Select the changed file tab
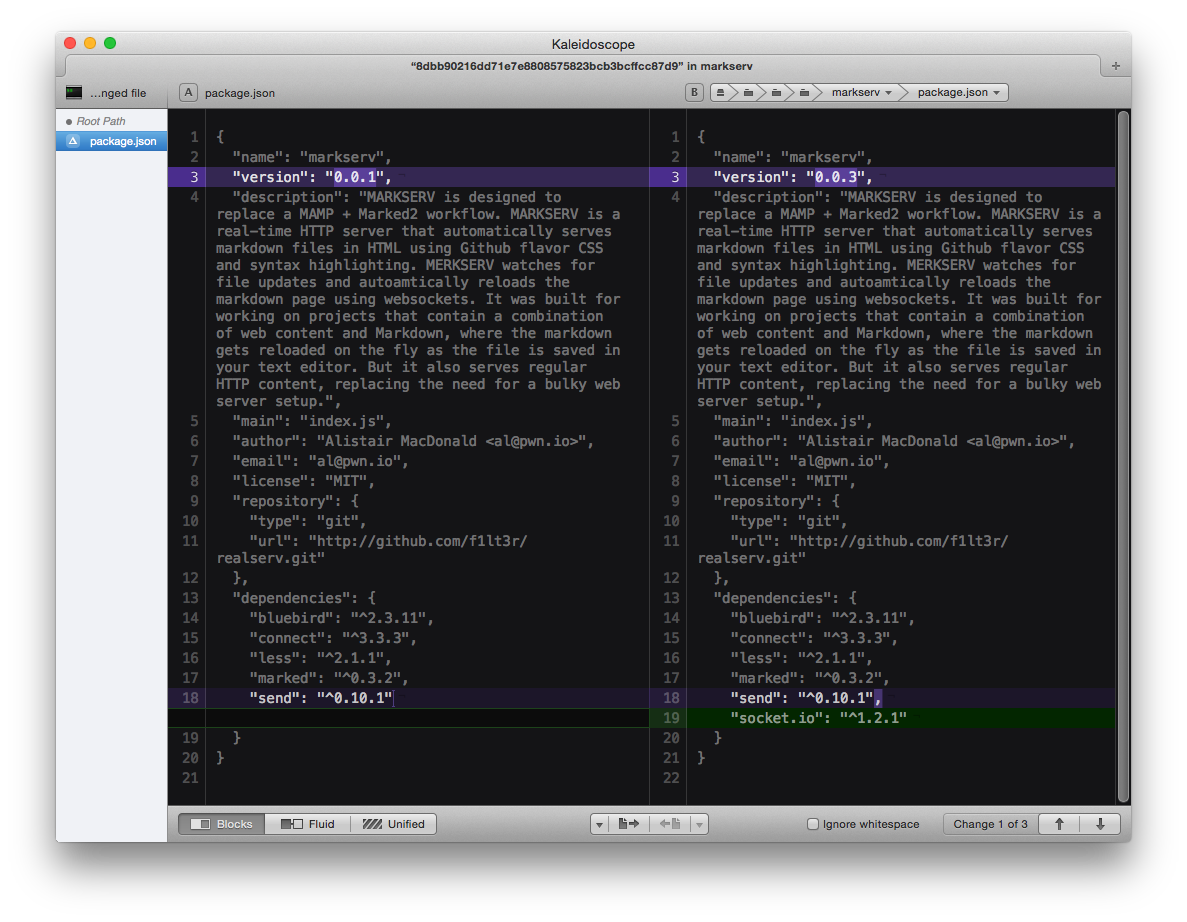This screenshot has width=1187, height=922. pyautogui.click(x=107, y=93)
